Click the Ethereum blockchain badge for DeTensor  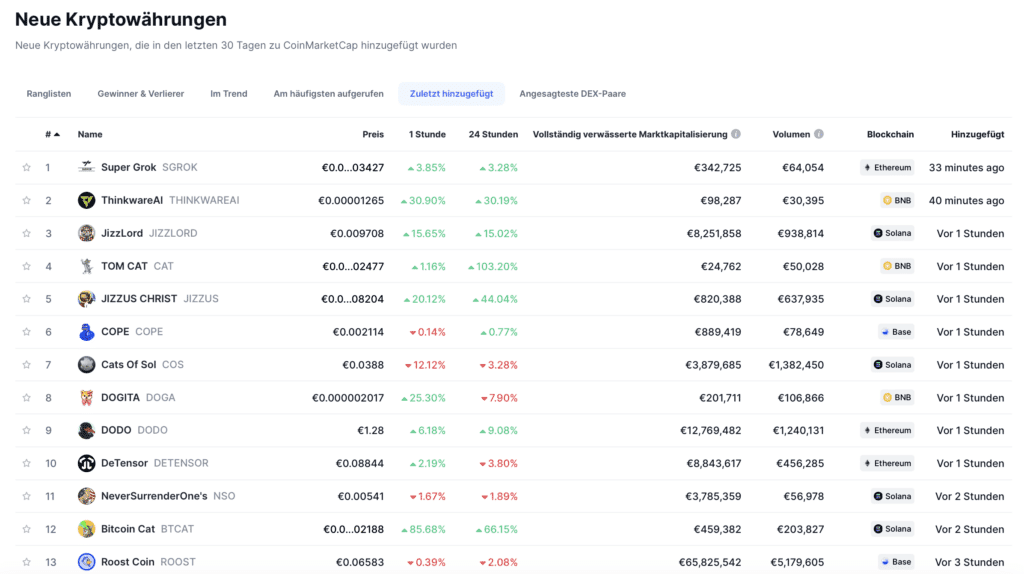887,463
